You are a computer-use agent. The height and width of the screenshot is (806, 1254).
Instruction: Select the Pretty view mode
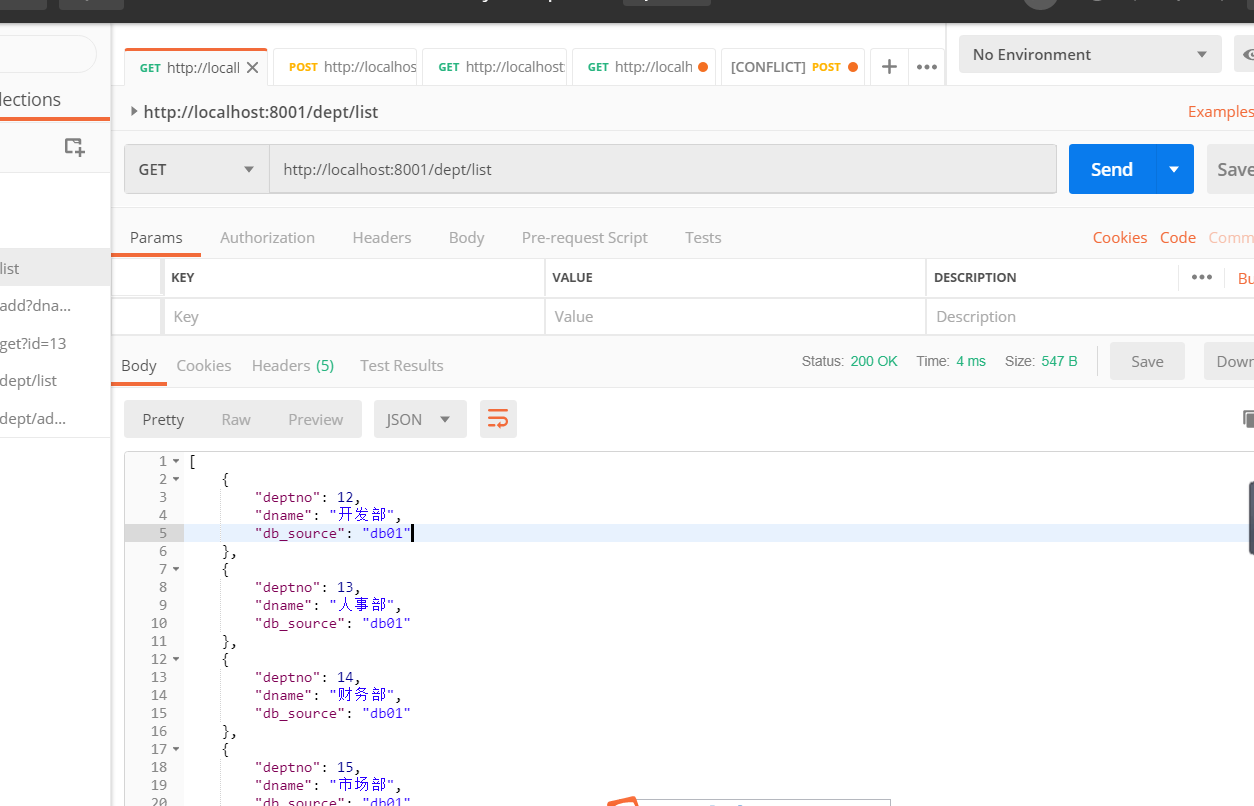click(x=163, y=419)
